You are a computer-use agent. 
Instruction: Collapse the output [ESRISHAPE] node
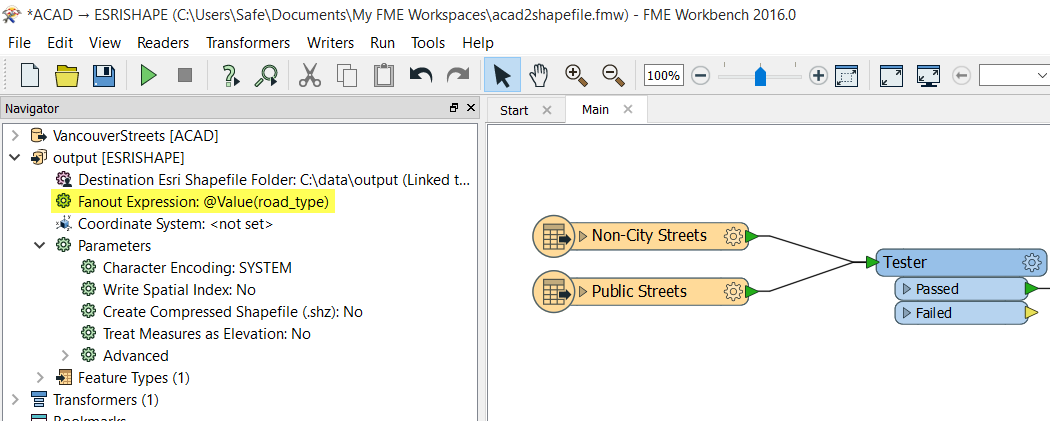[x=15, y=158]
